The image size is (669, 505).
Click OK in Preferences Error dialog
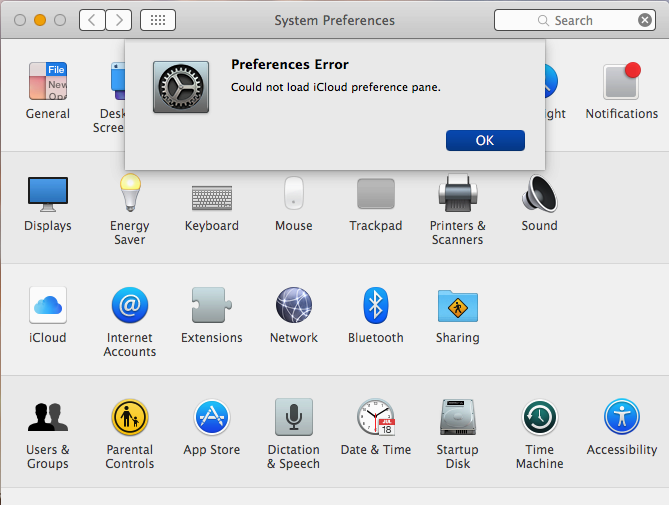coord(485,140)
